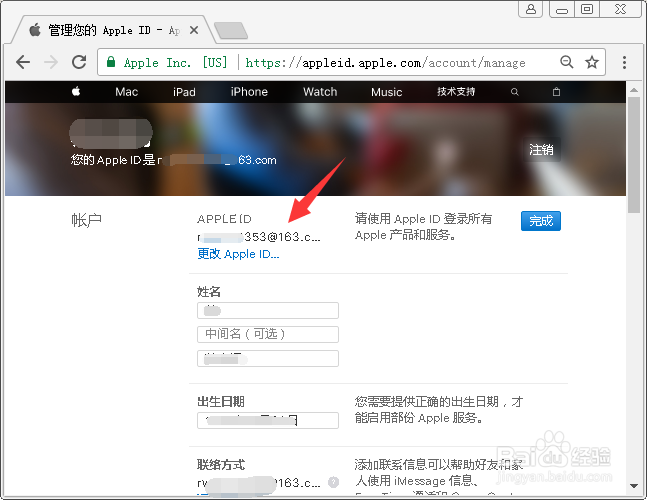Click the scrollbar up arrow
647x500 pixels.
pos(634,90)
